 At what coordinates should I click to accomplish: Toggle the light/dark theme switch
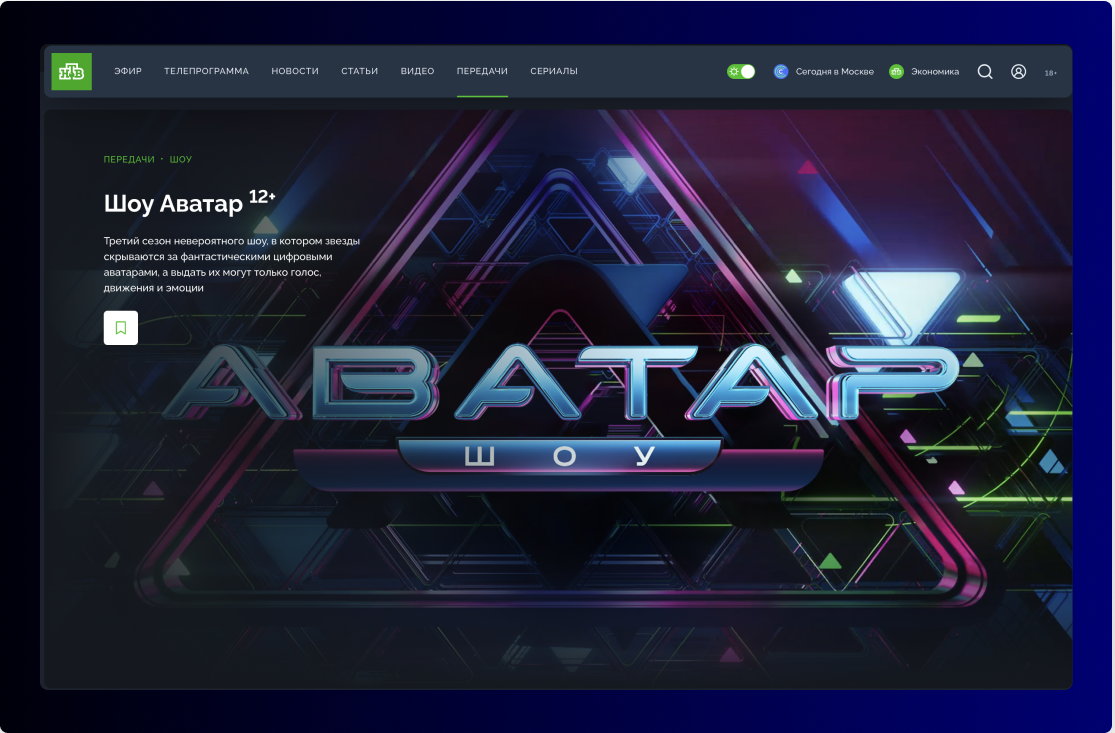coord(741,71)
